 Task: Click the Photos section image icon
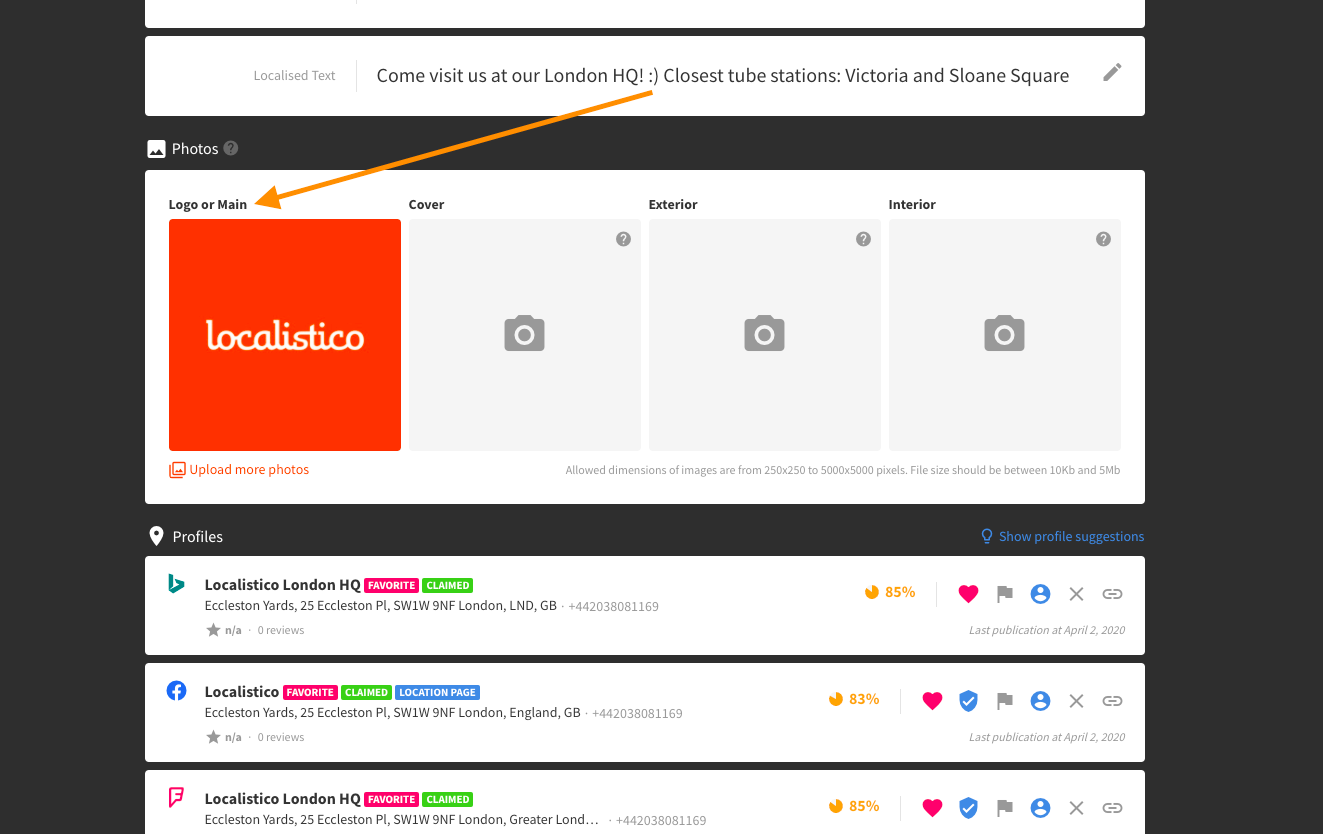pyautogui.click(x=156, y=149)
